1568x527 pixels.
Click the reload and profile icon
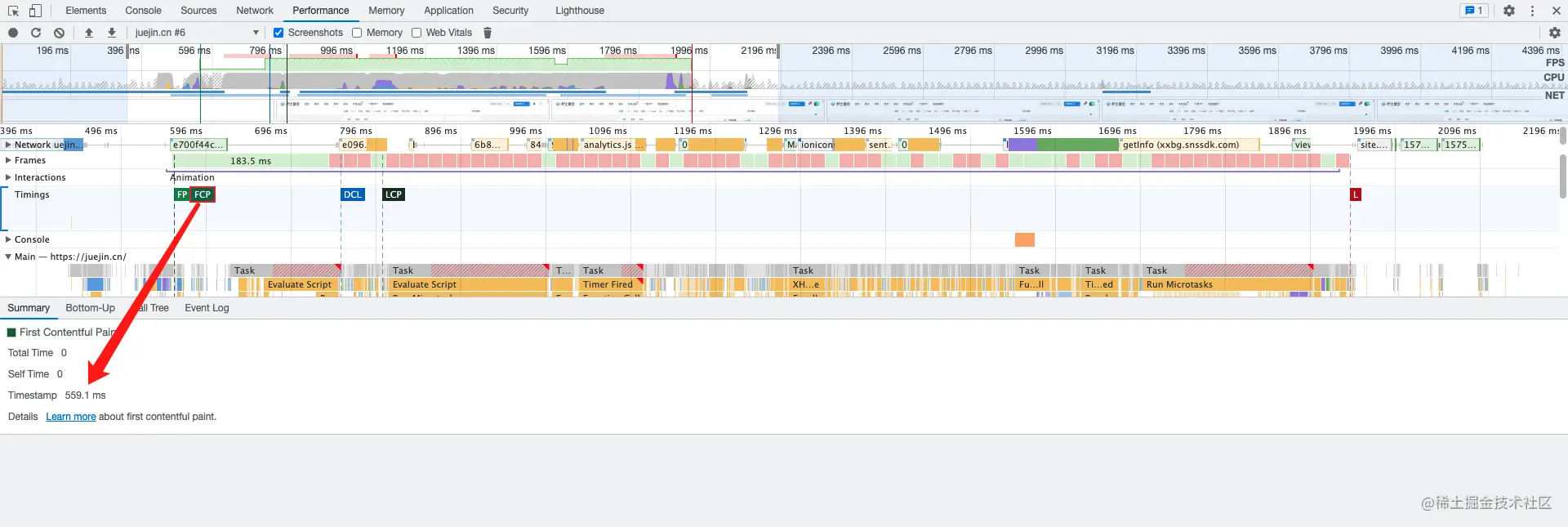[x=36, y=33]
